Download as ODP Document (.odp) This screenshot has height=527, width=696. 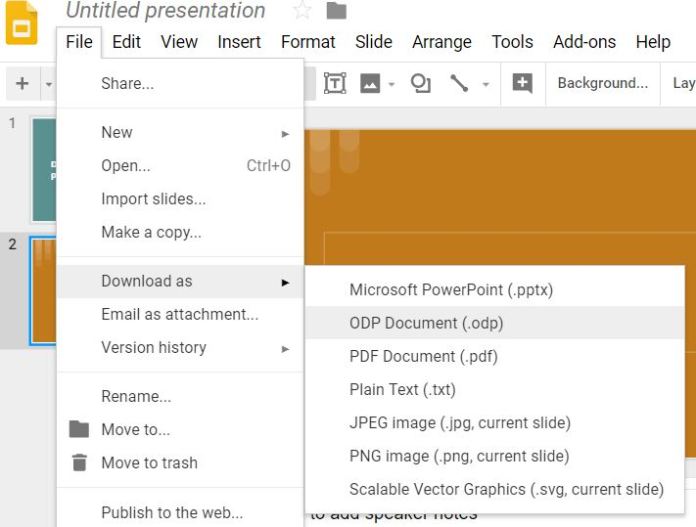pyautogui.click(x=495, y=323)
